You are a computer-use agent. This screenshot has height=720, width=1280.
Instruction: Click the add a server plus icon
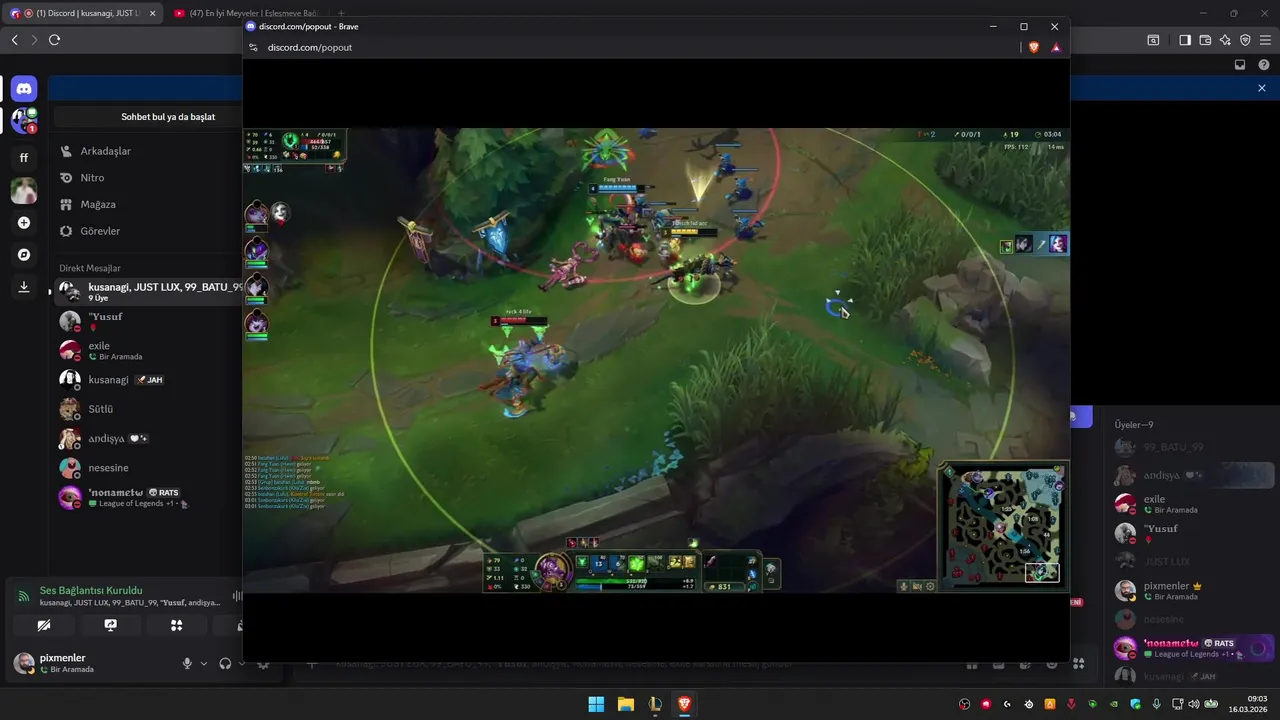[24, 223]
